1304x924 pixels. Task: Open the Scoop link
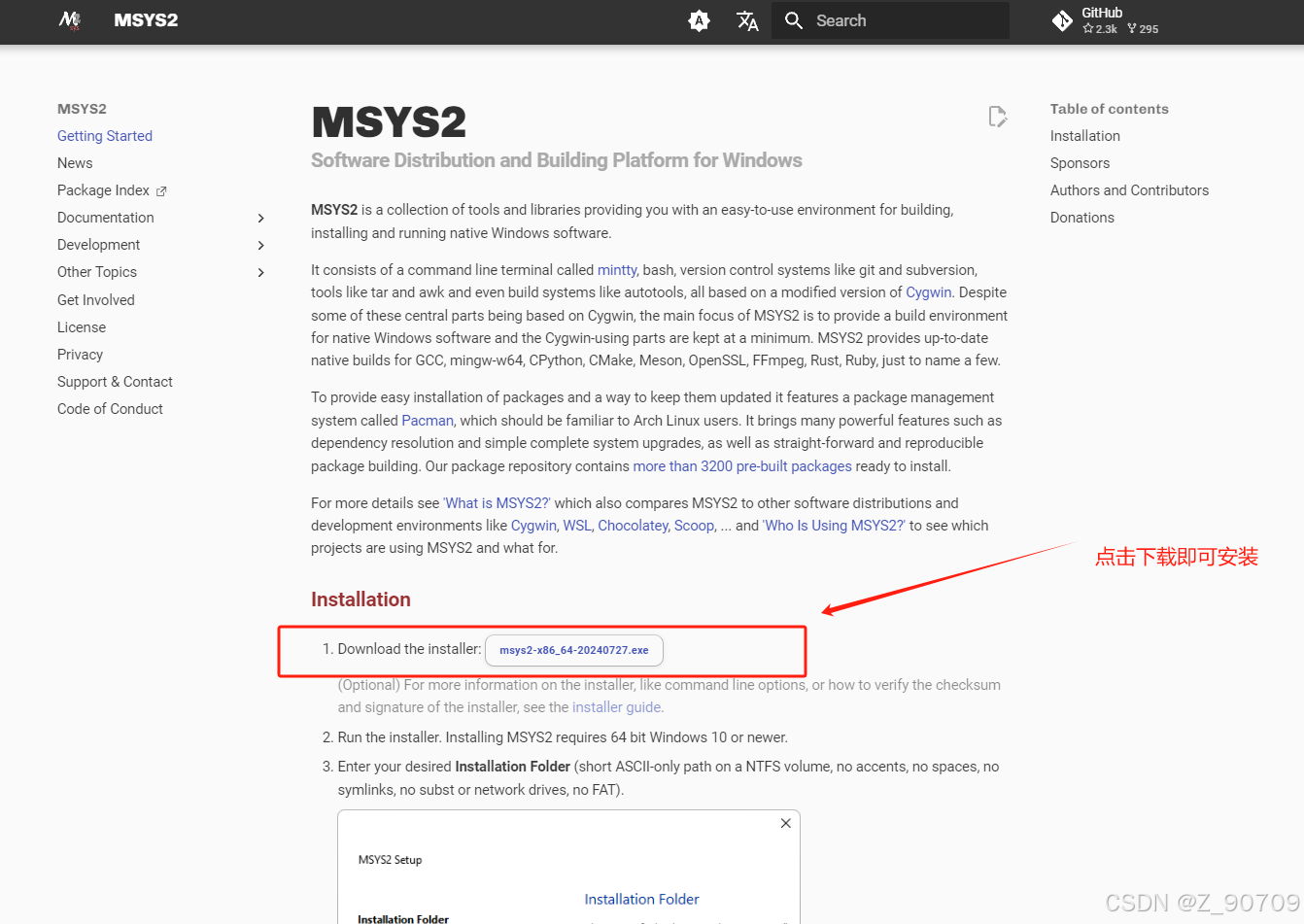click(694, 526)
